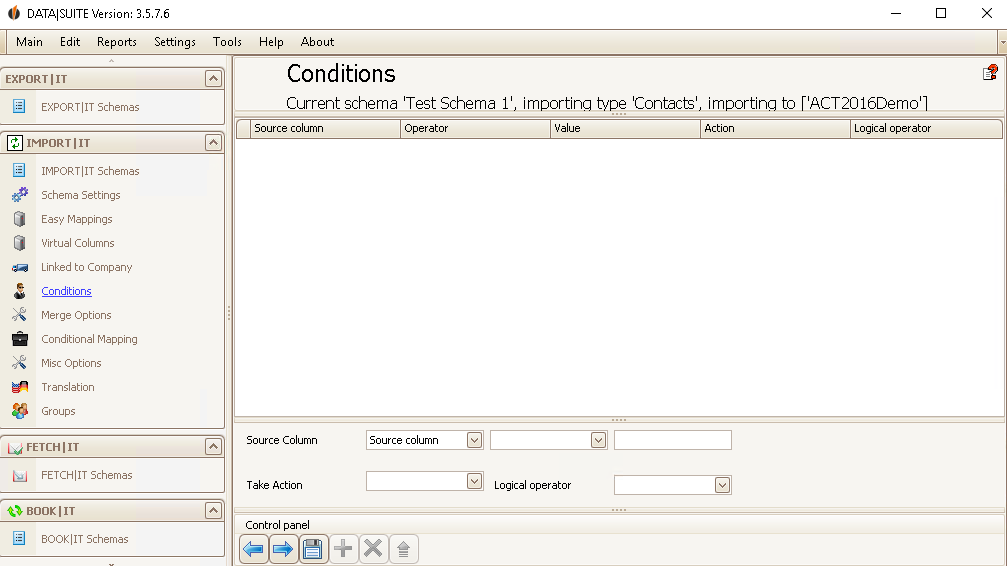Click the Translation flag icon
This screenshot has height=566, width=1007.
[20, 387]
